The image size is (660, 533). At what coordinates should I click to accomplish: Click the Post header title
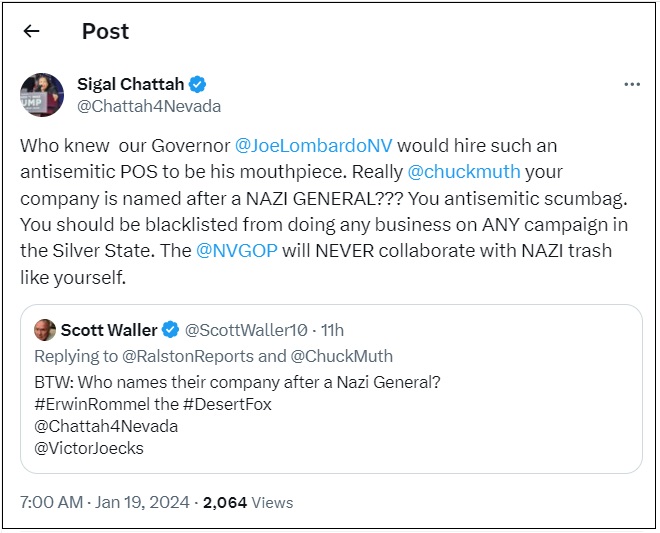[x=105, y=31]
